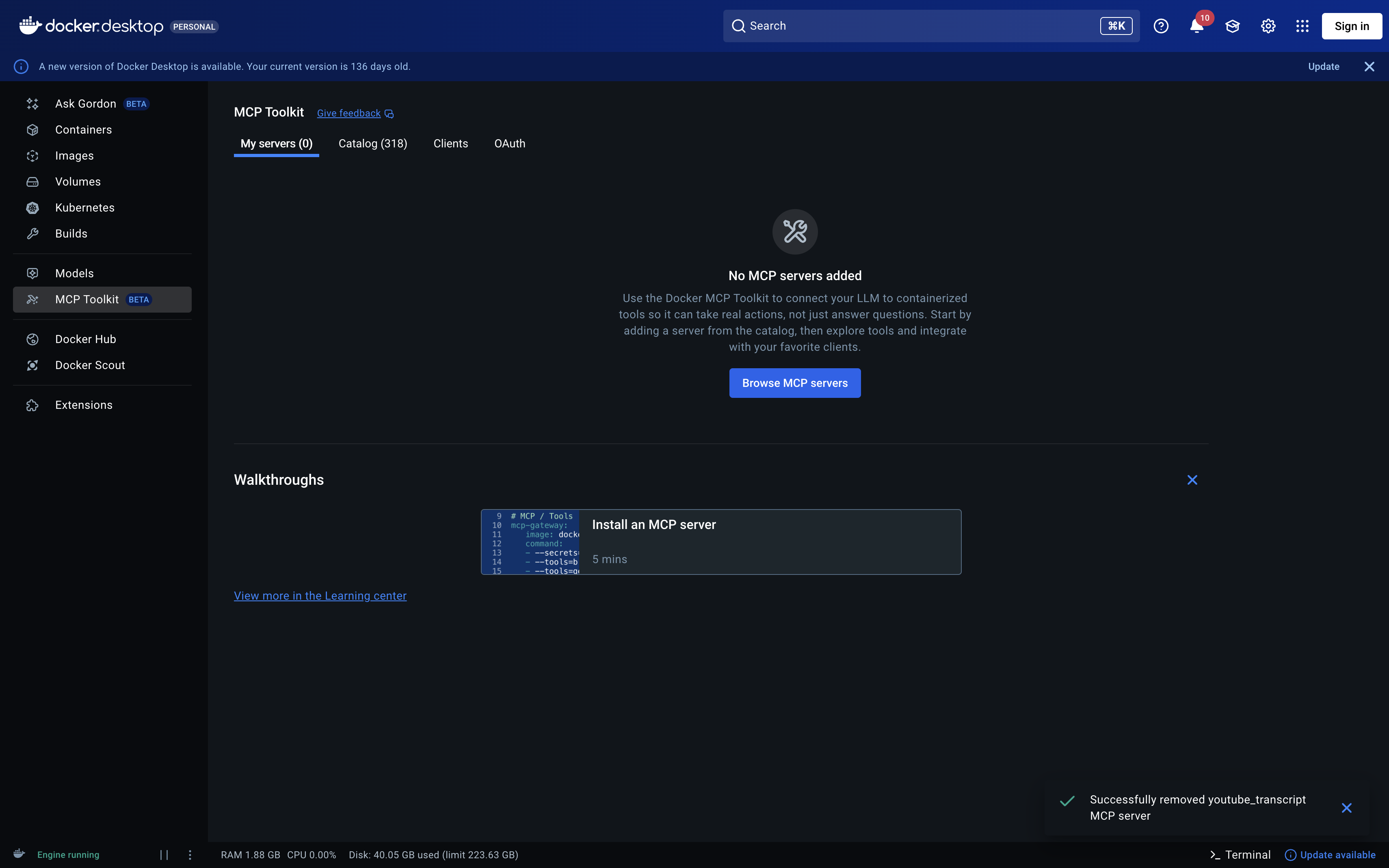The width and height of the screenshot is (1389, 868).
Task: Click Disk: 40.05 GB used status text
Action: tap(433, 855)
